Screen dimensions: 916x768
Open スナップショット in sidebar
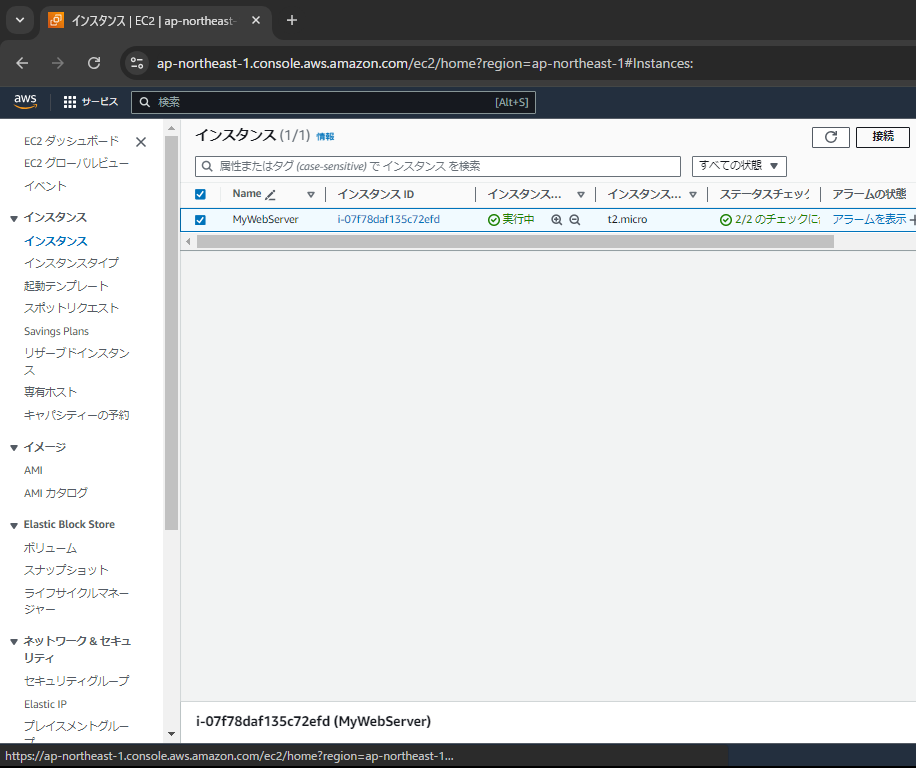(66, 569)
